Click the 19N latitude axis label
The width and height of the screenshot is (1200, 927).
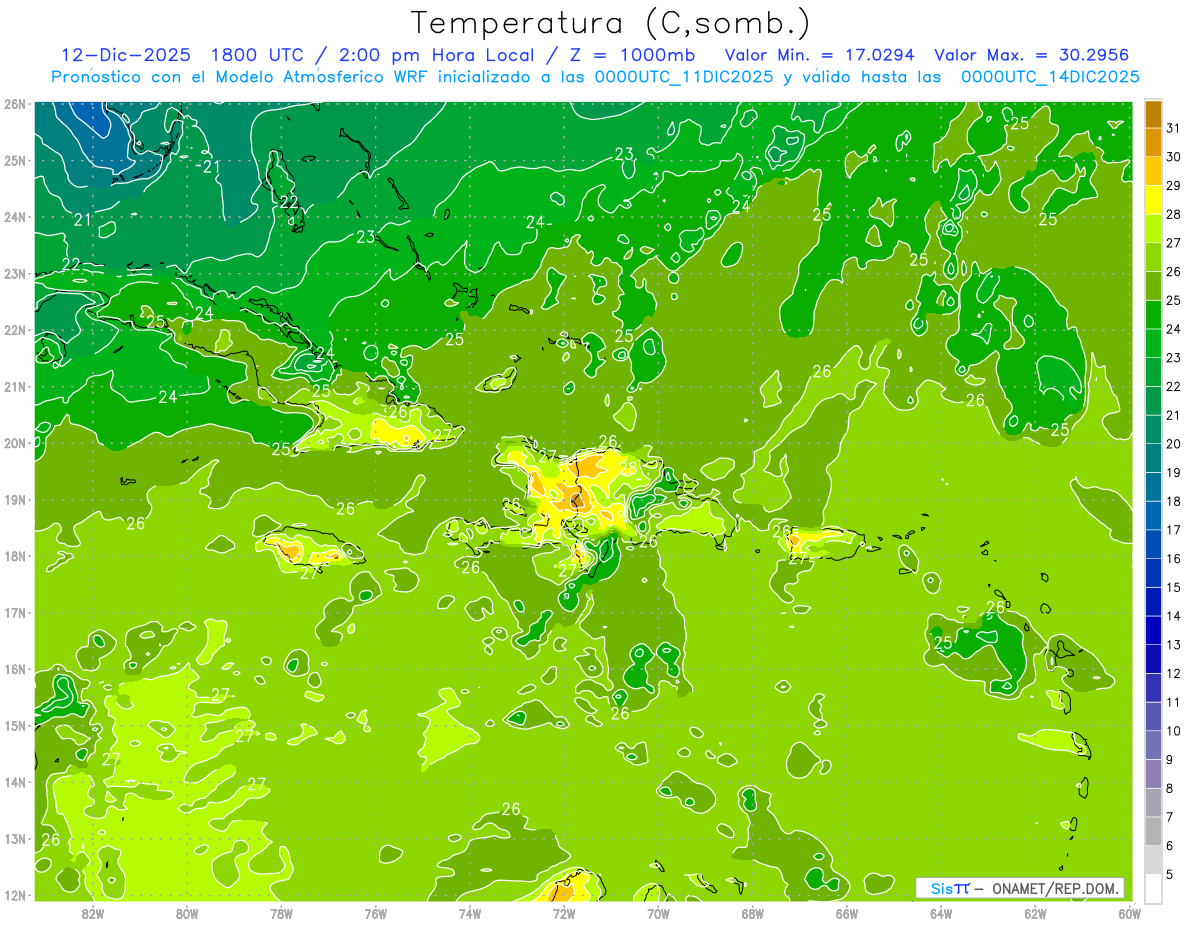click(14, 500)
